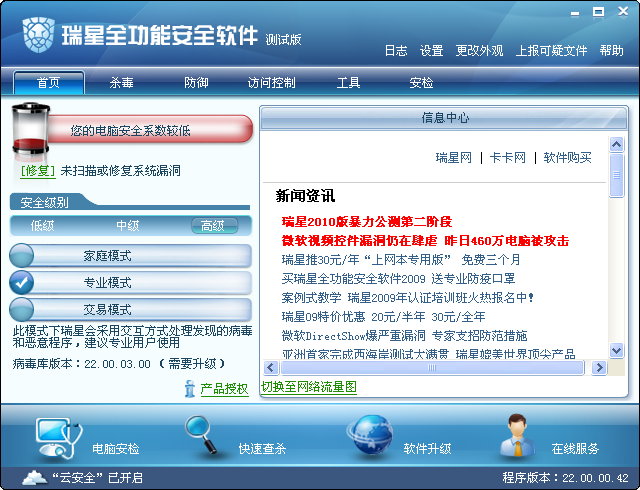
Task: Click the product authorization info icon
Action: (189, 388)
